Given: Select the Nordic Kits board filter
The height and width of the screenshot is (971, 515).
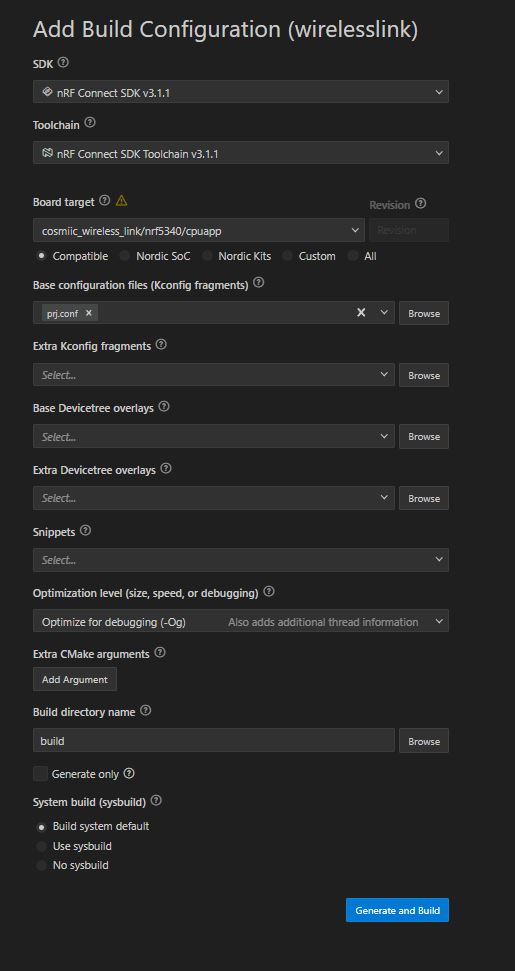Looking at the screenshot, I should pyautogui.click(x=207, y=256).
